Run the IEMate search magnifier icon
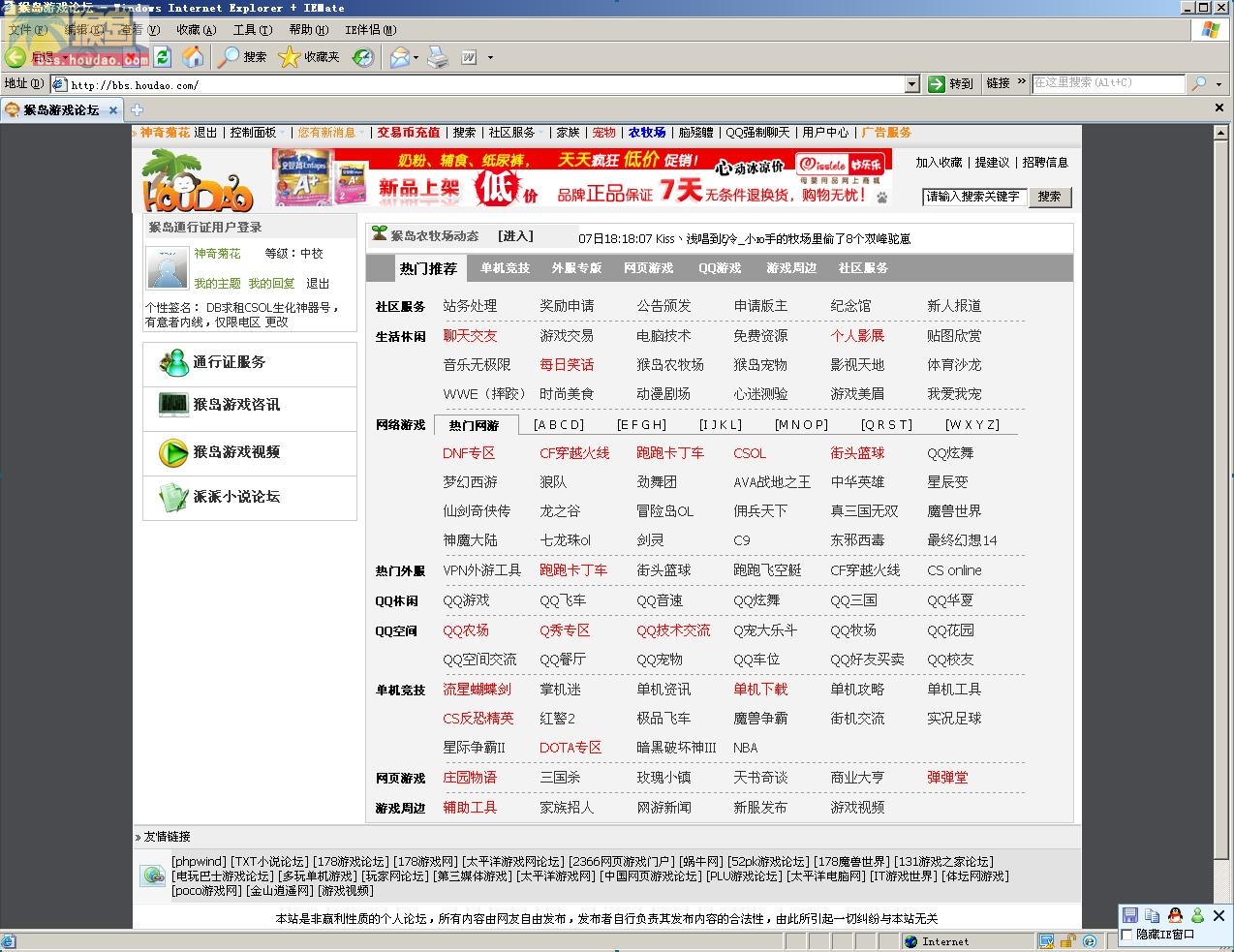This screenshot has width=1234, height=952. 1199,84
